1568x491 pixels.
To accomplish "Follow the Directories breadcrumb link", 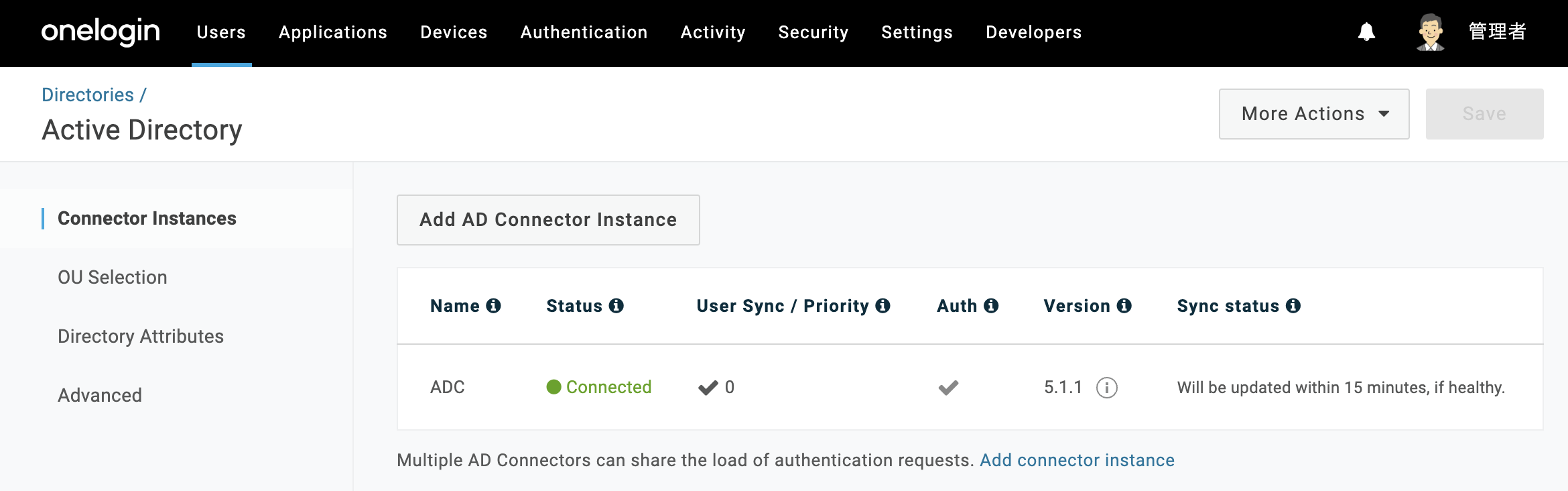I will pos(88,95).
